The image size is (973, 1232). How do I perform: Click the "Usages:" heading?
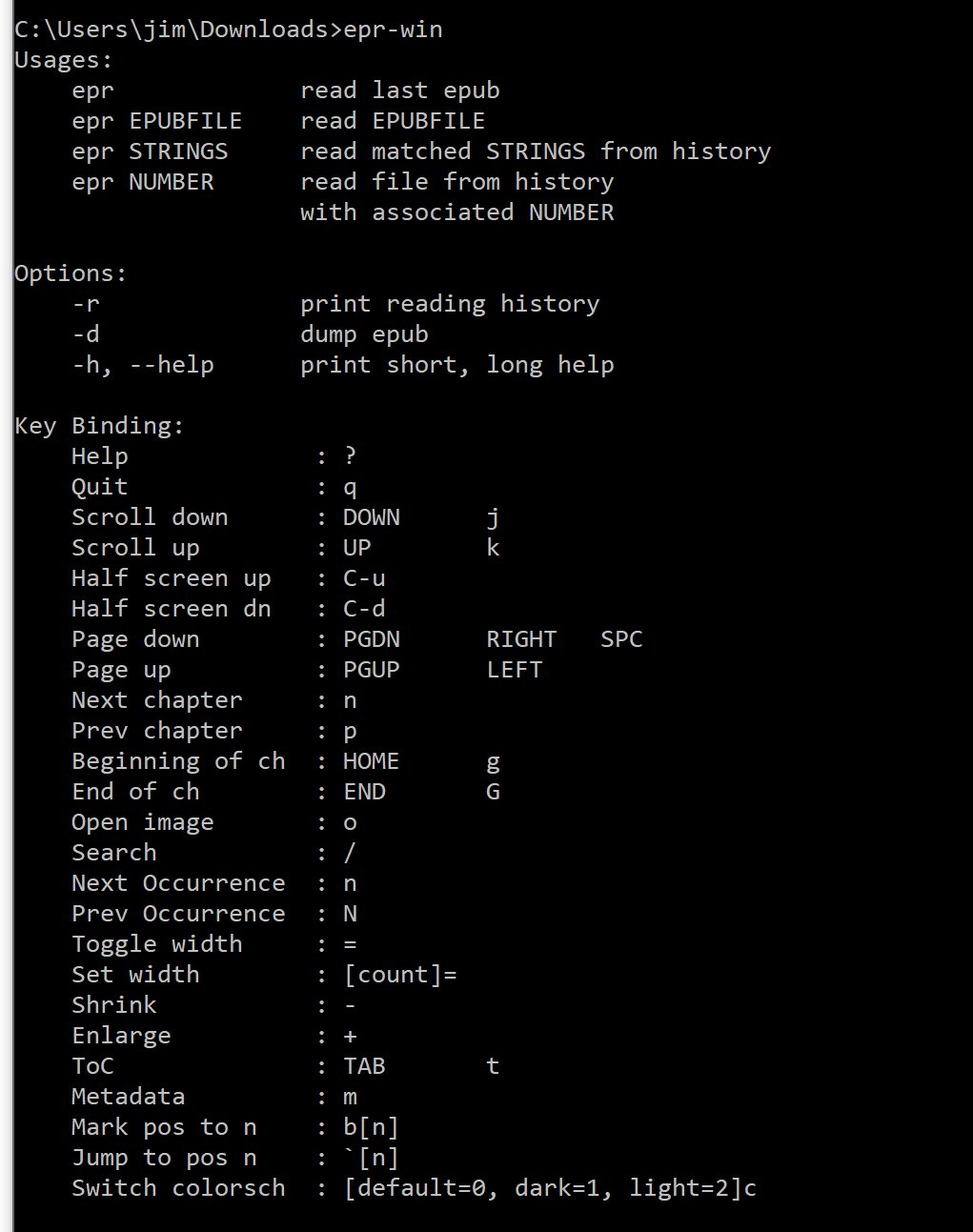point(64,60)
